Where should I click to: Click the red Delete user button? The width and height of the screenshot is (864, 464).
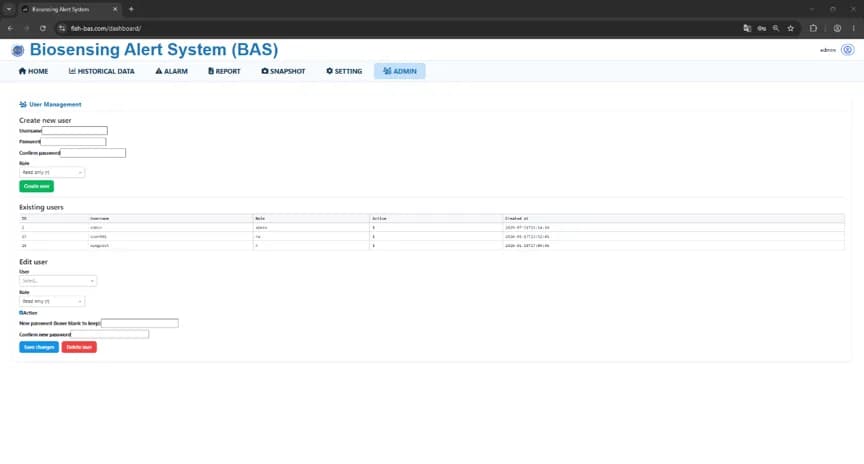coord(79,347)
